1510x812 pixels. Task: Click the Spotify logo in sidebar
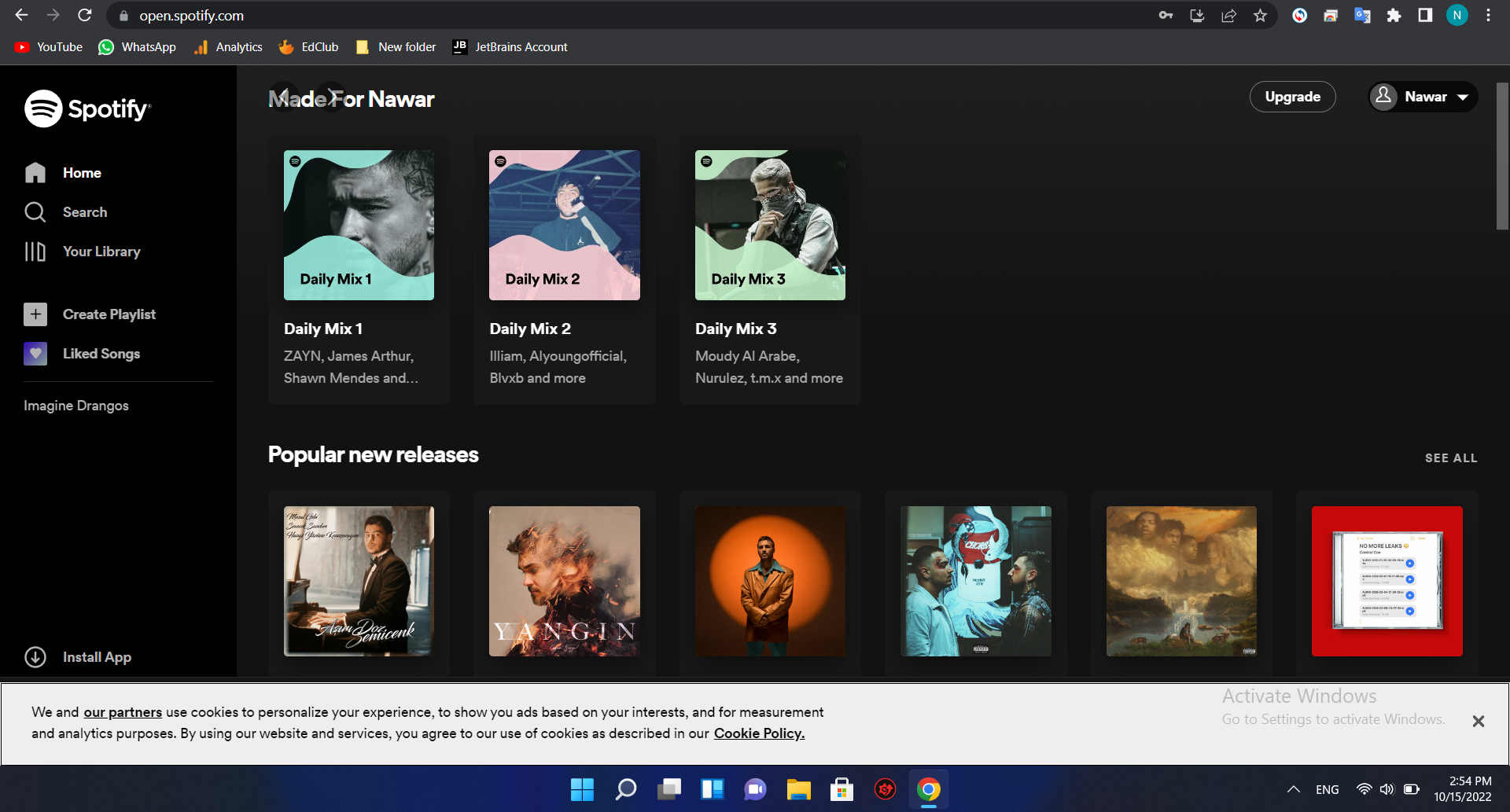[87, 108]
